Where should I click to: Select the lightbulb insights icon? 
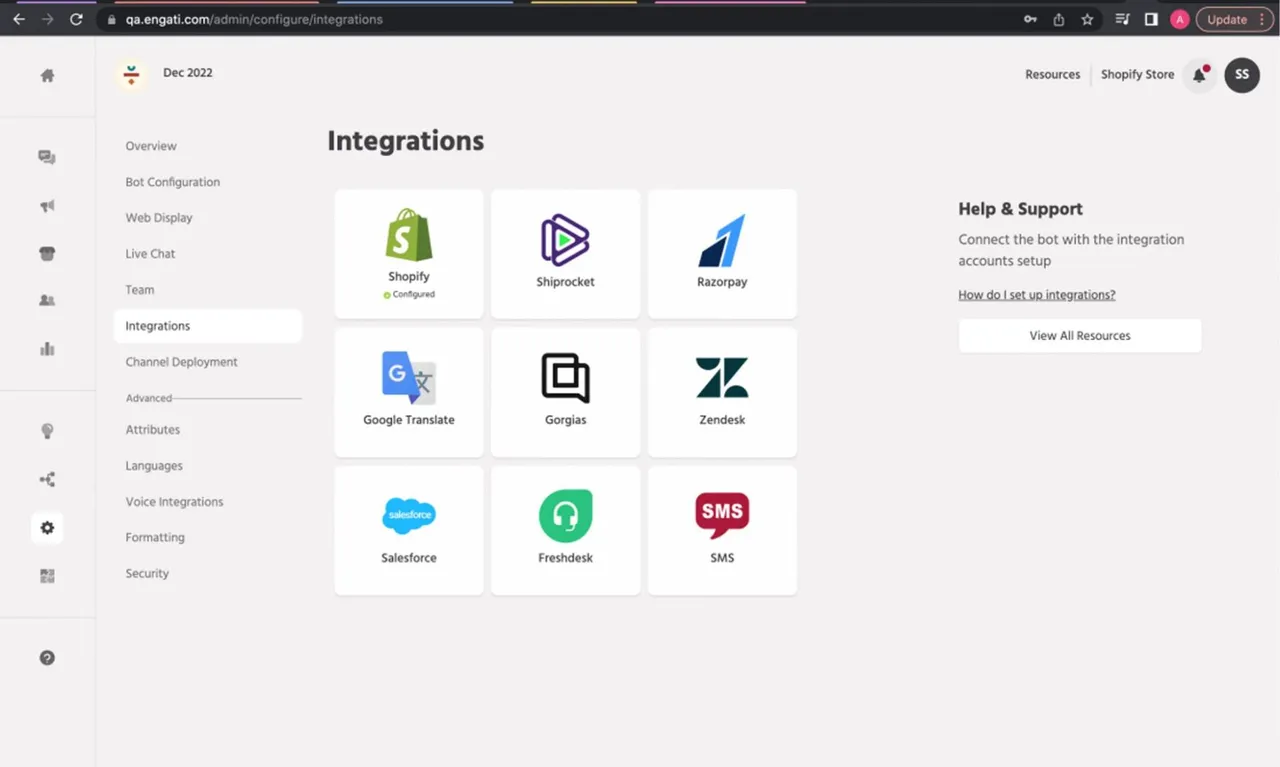[x=46, y=431]
